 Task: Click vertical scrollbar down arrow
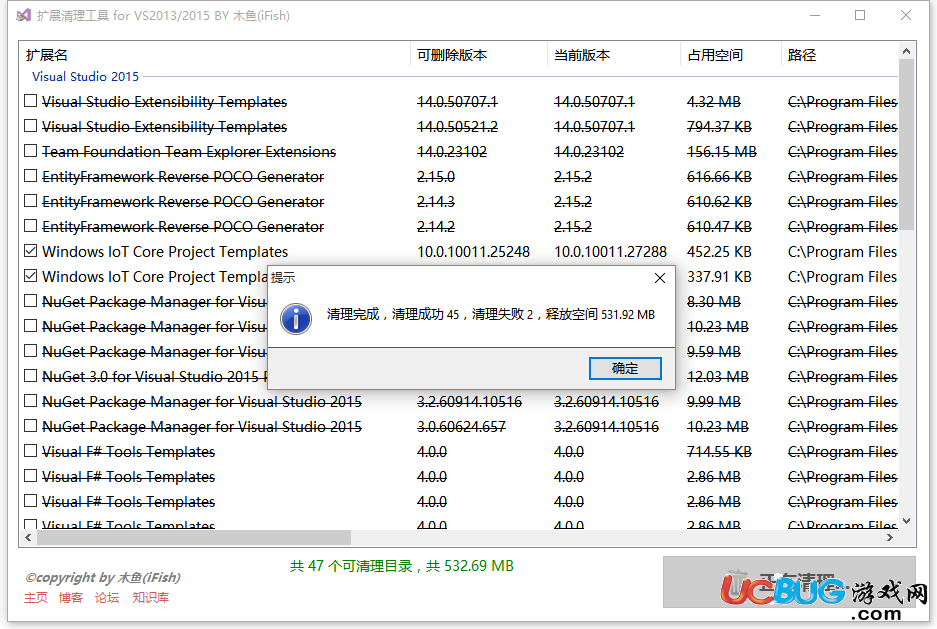tap(907, 521)
